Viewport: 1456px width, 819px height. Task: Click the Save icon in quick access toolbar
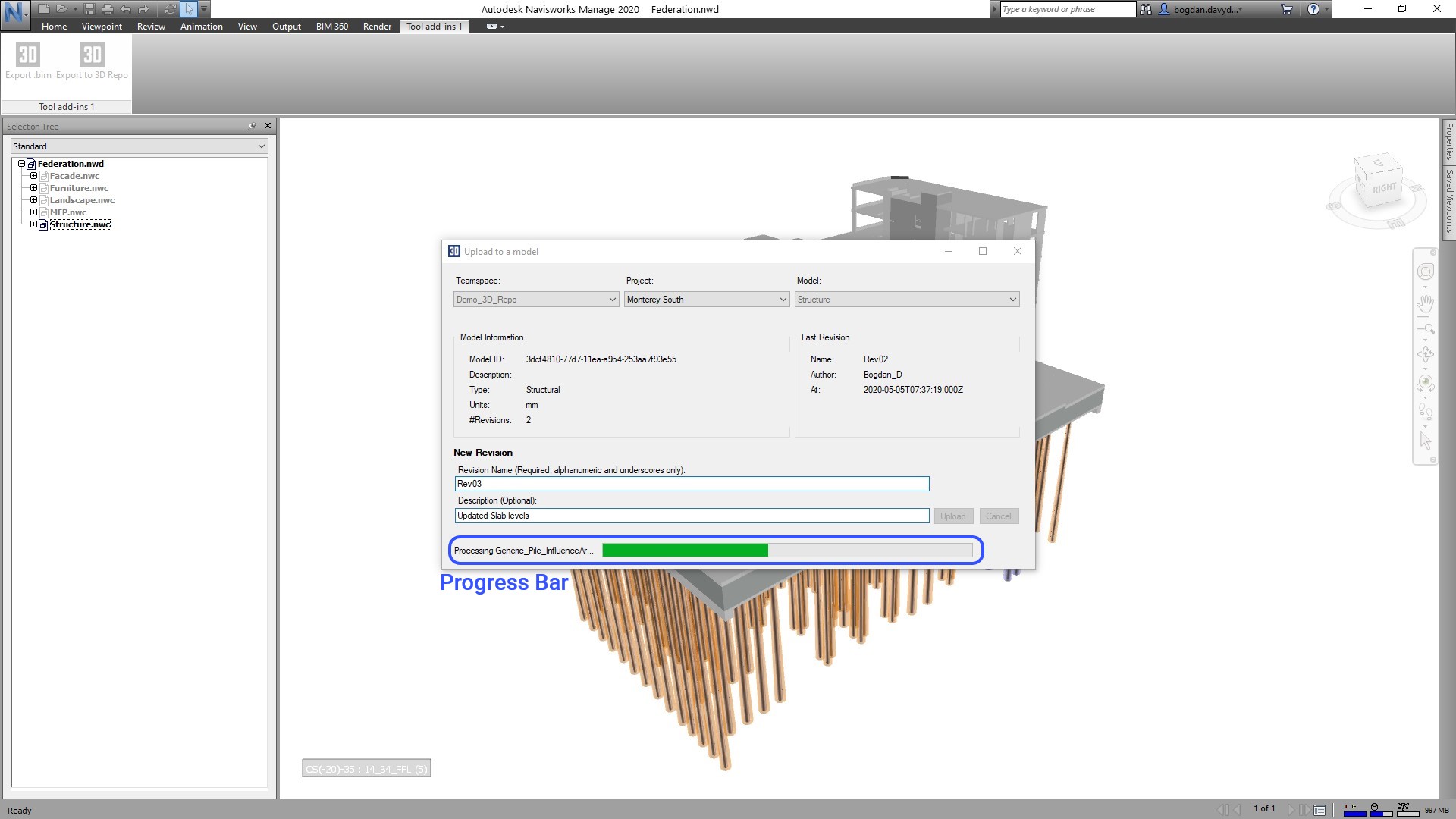tap(89, 9)
